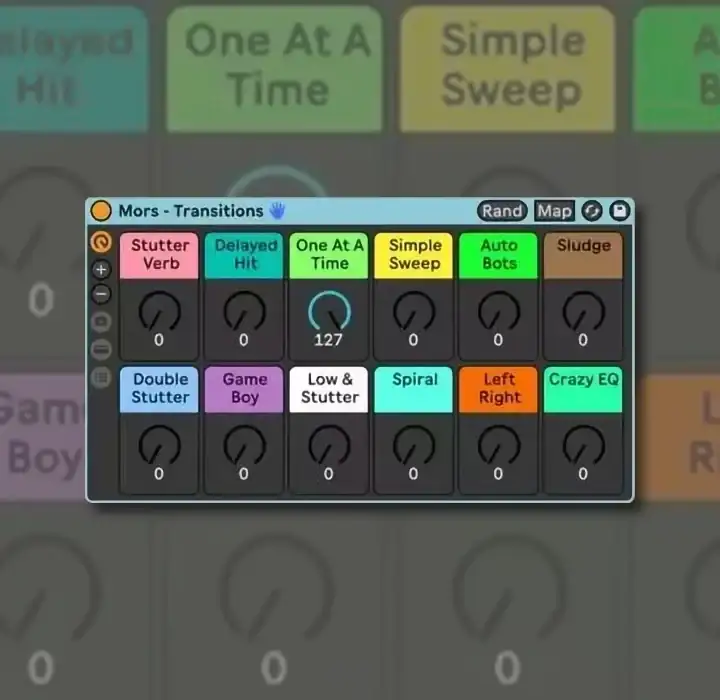Click the Double Stutter macro knob
Viewport: 720px width, 700px height.
(x=159, y=445)
